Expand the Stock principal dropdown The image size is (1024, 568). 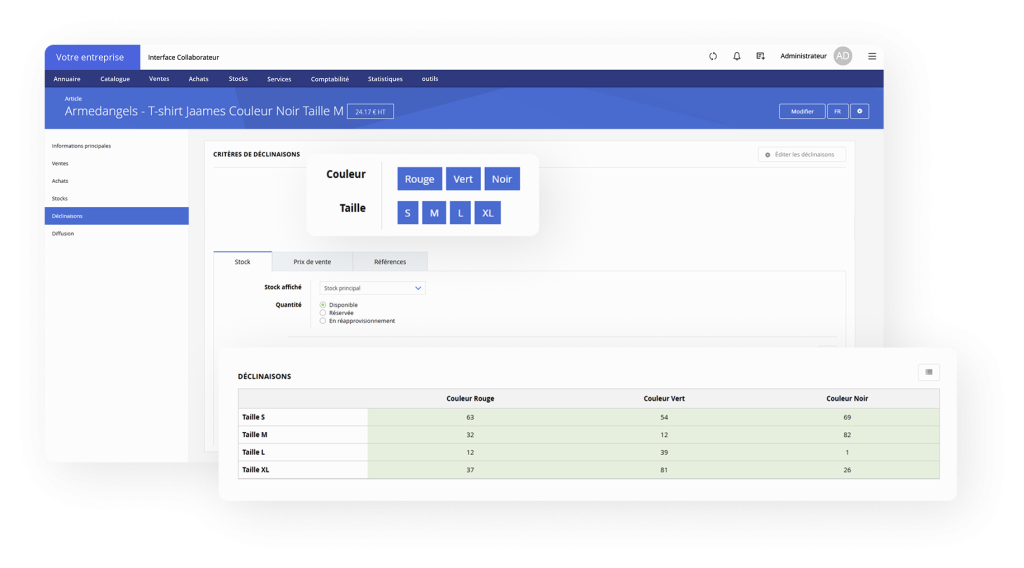[x=372, y=288]
